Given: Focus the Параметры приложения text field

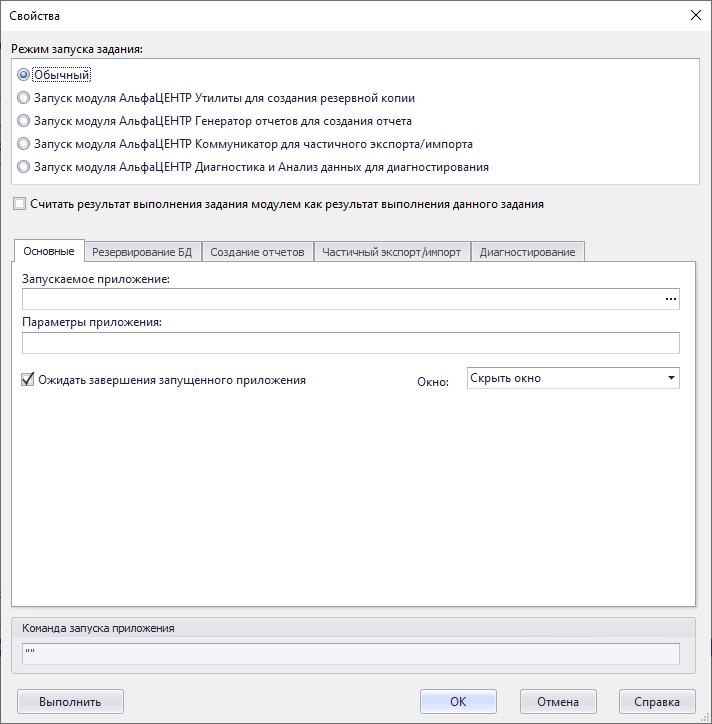Looking at the screenshot, I should pyautogui.click(x=350, y=343).
